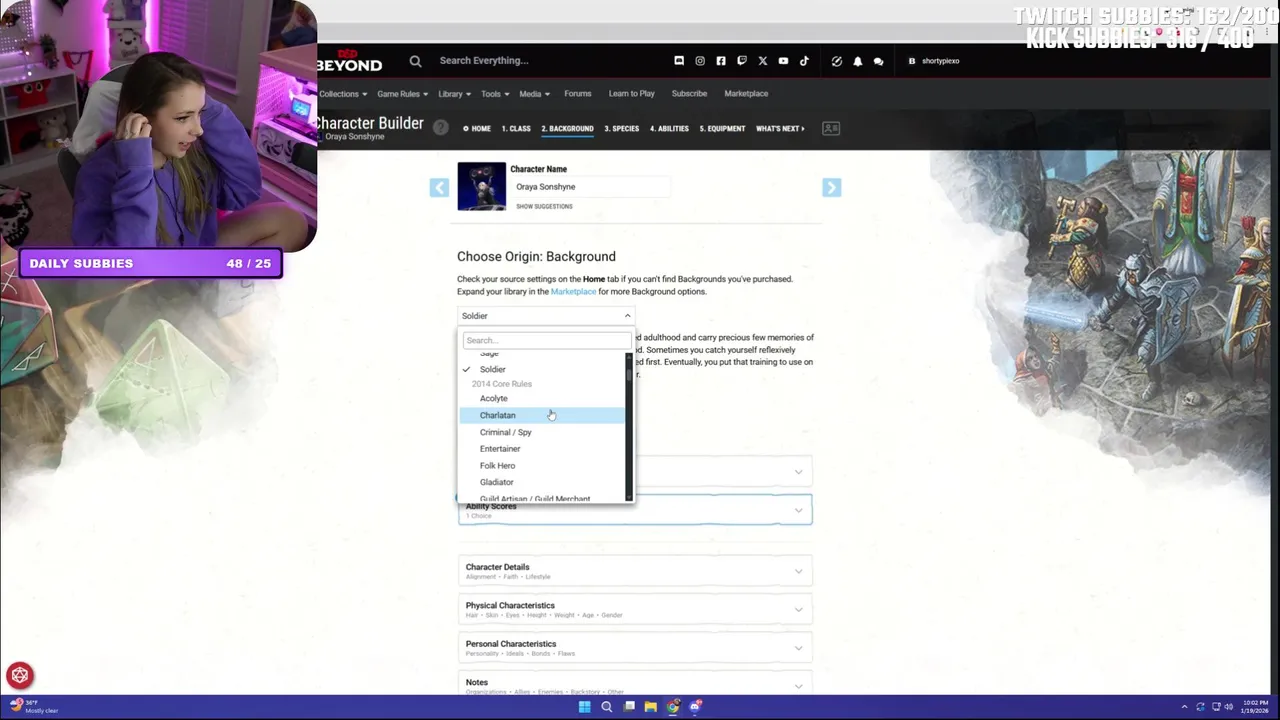Click the D&D Beyond logo

(x=349, y=61)
